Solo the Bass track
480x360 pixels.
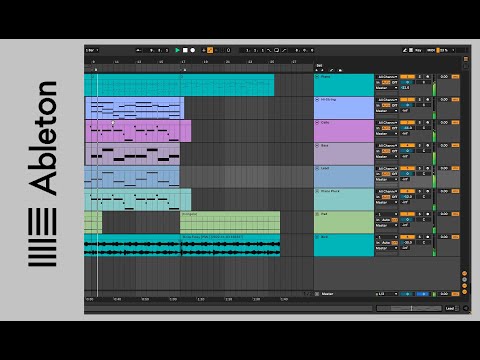point(420,146)
